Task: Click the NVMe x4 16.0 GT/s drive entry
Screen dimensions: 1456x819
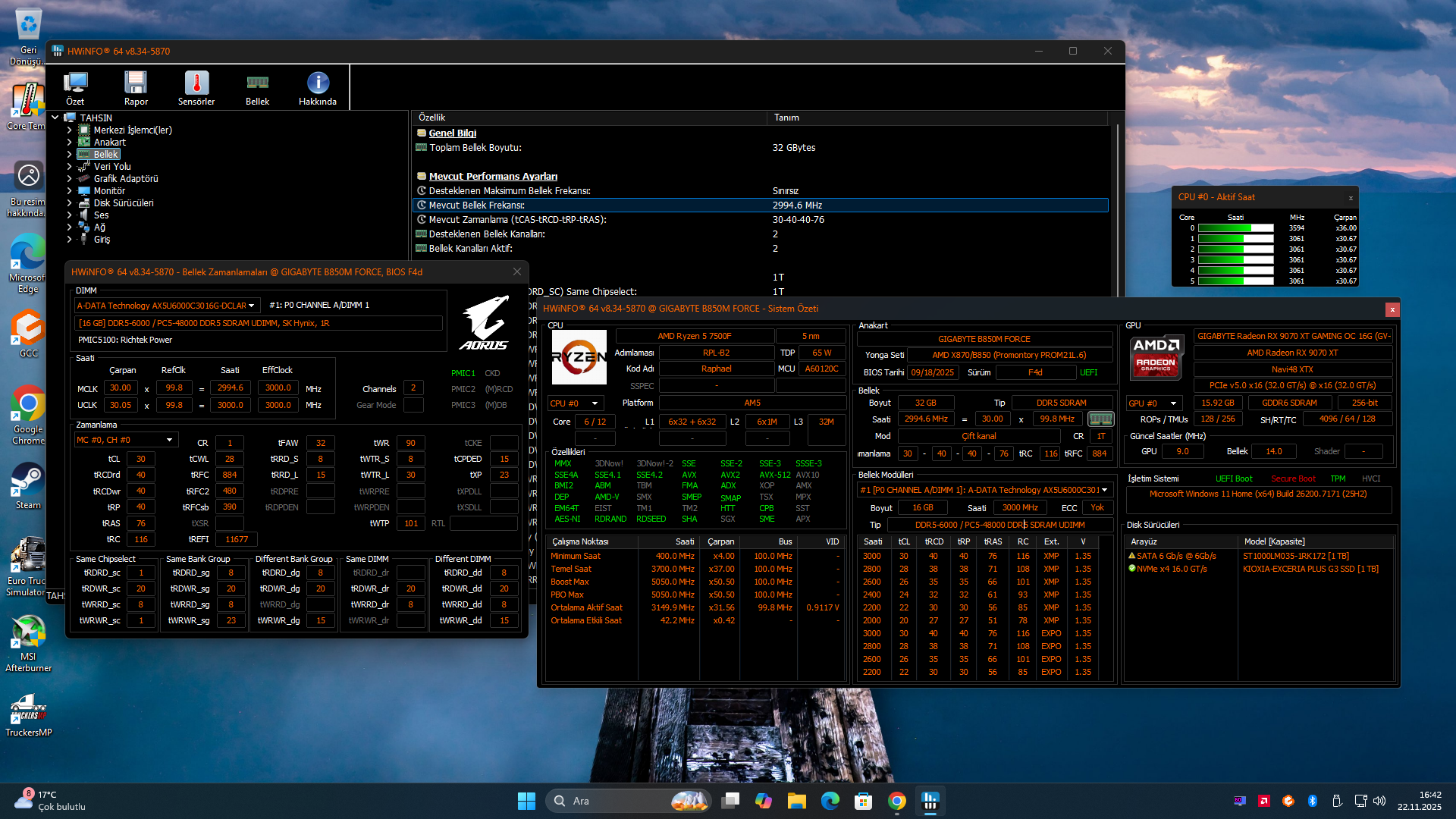Action: point(1167,570)
